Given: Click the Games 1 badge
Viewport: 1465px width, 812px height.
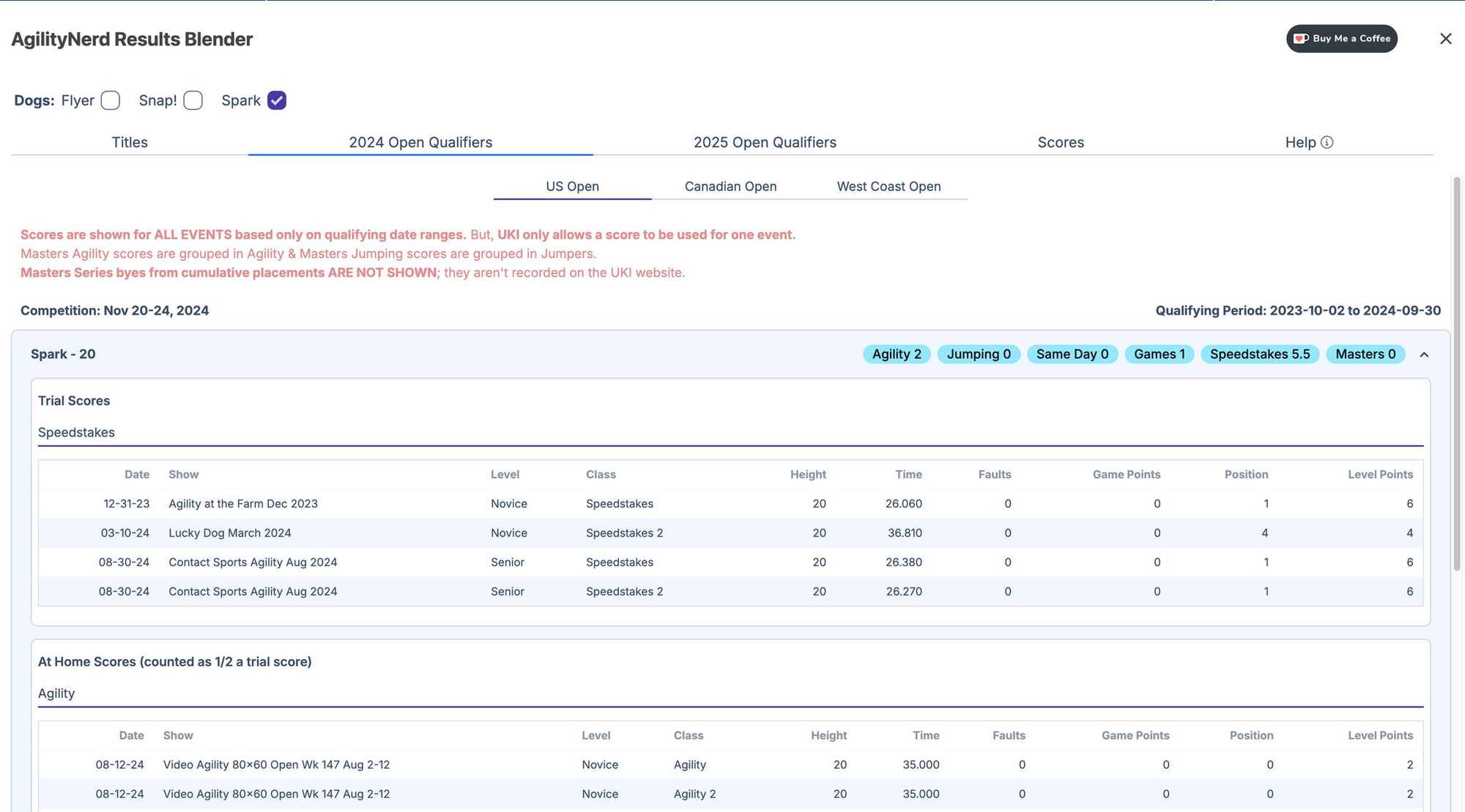Looking at the screenshot, I should click(x=1160, y=354).
